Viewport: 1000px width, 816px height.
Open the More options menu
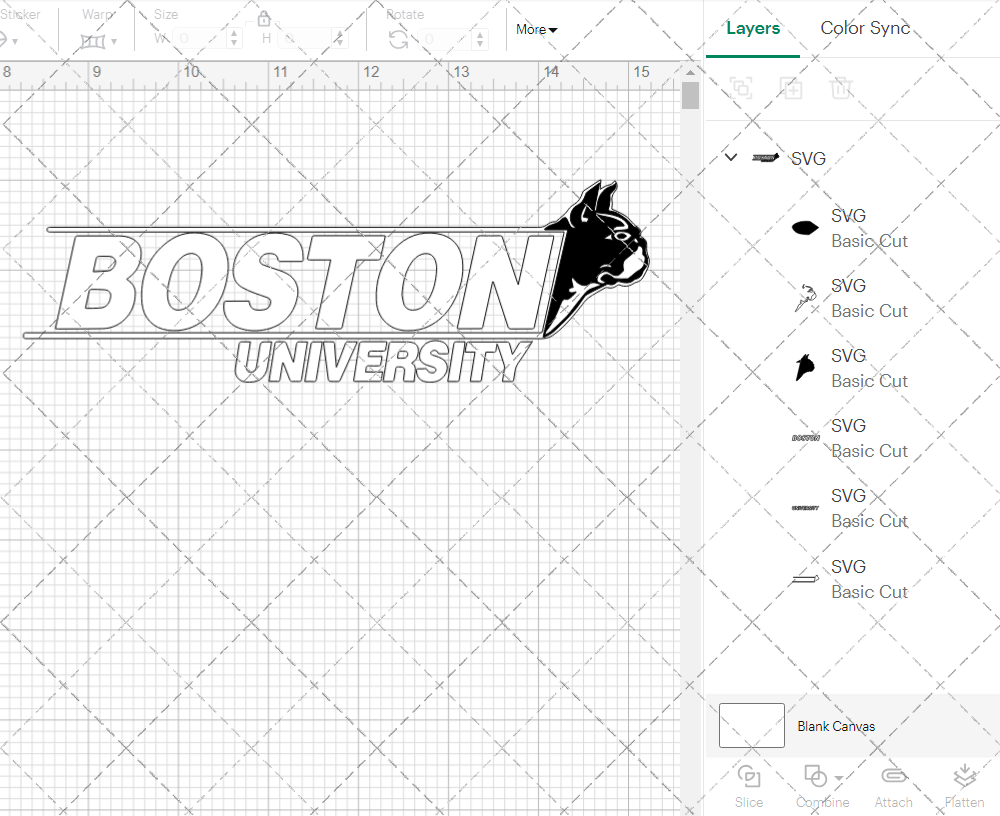pyautogui.click(x=536, y=30)
